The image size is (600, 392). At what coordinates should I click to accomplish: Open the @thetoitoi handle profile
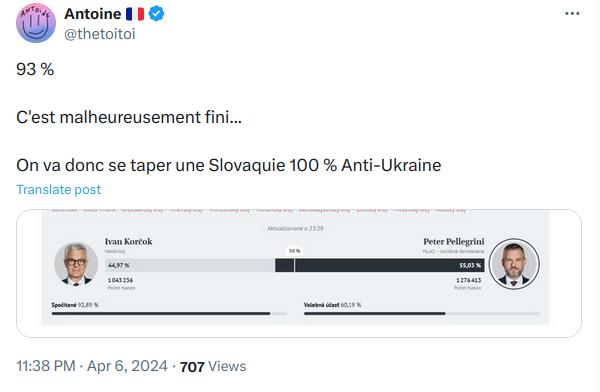pyautogui.click(x=99, y=34)
